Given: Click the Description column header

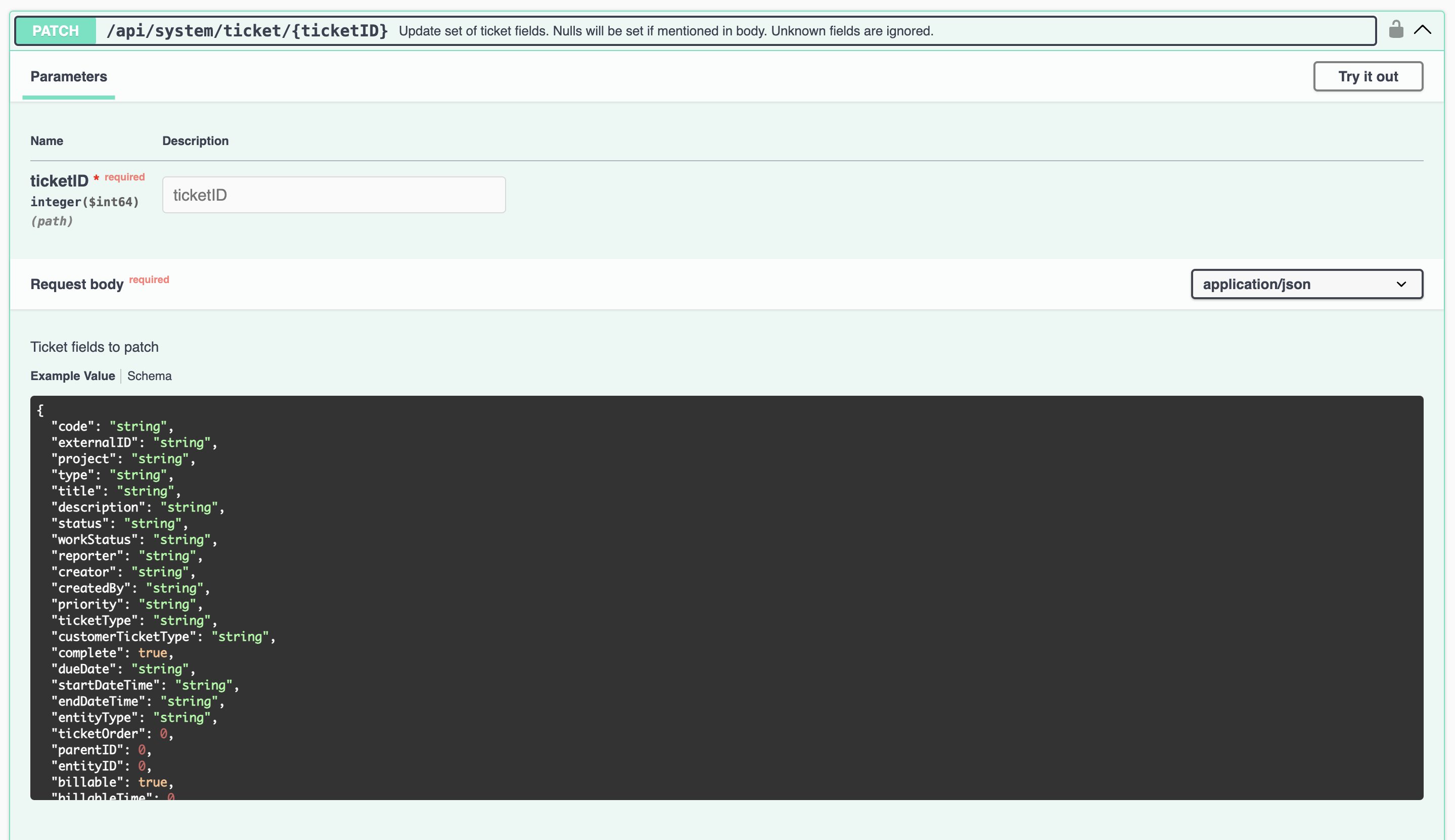Looking at the screenshot, I should [195, 142].
